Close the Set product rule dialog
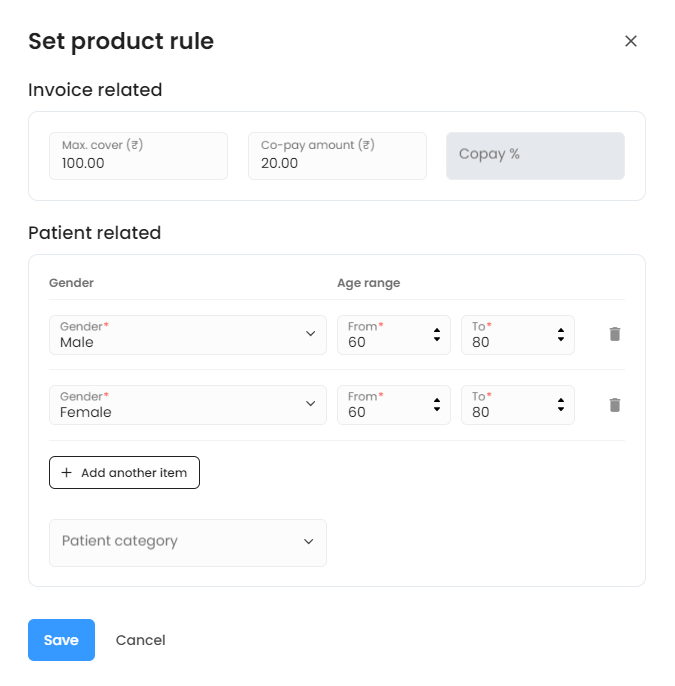This screenshot has width=675, height=686. (631, 41)
